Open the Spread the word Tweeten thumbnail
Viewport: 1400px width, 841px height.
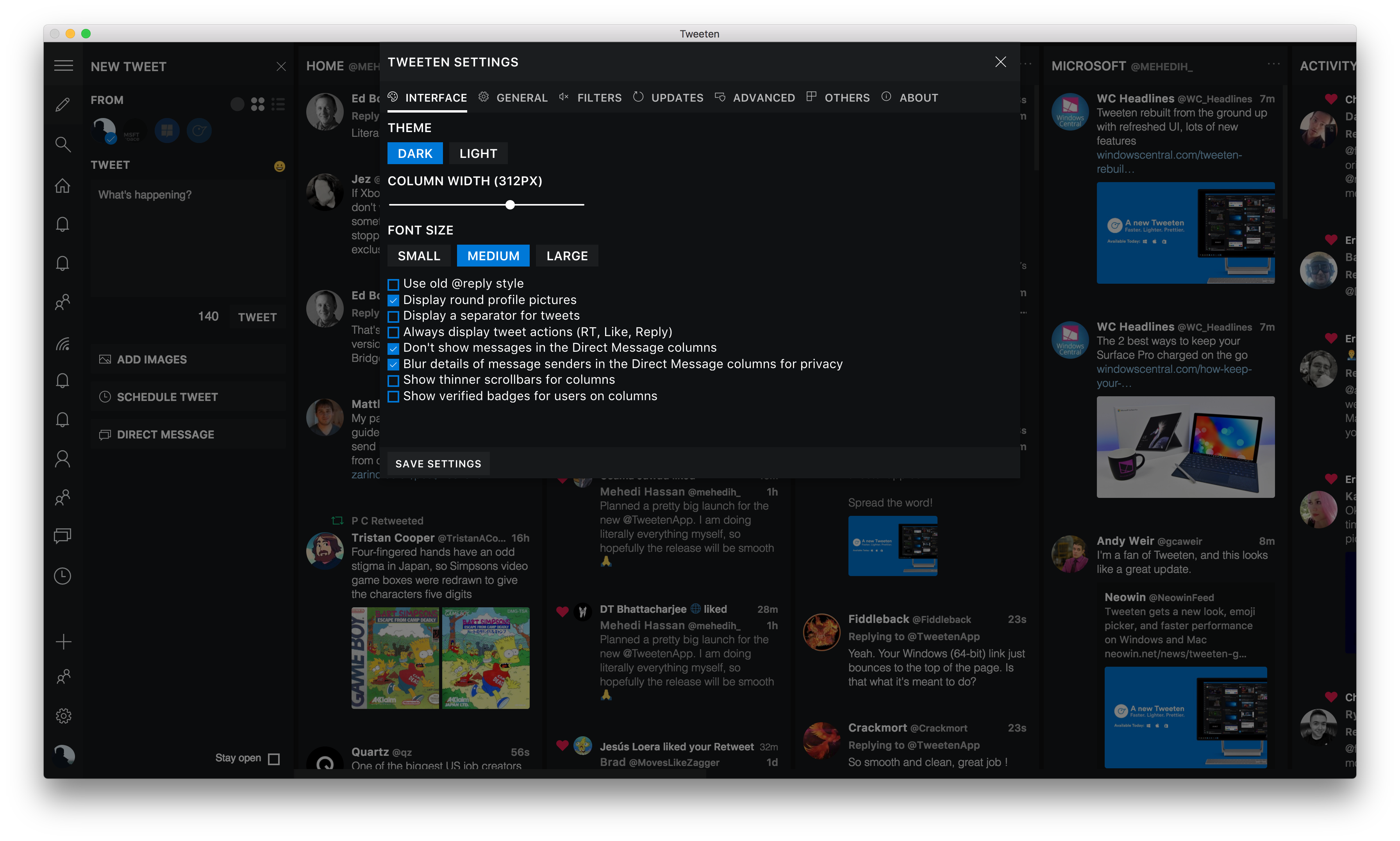click(x=893, y=546)
